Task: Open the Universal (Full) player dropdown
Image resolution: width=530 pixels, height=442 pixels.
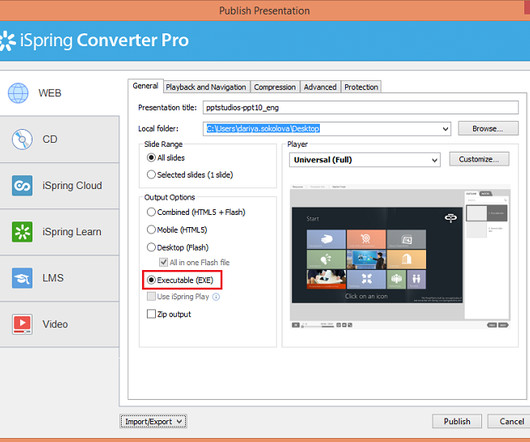Action: [x=365, y=160]
